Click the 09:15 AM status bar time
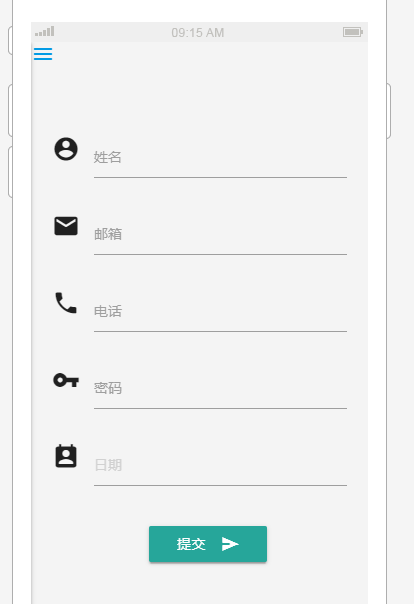 (198, 33)
